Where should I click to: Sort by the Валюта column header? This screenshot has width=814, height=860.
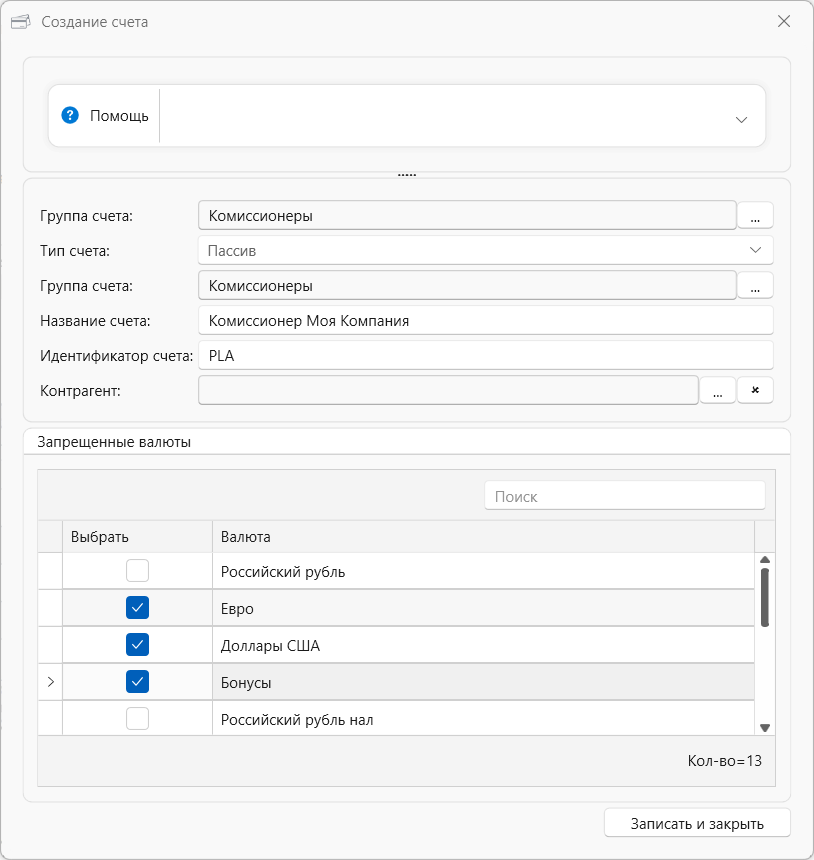pos(483,536)
